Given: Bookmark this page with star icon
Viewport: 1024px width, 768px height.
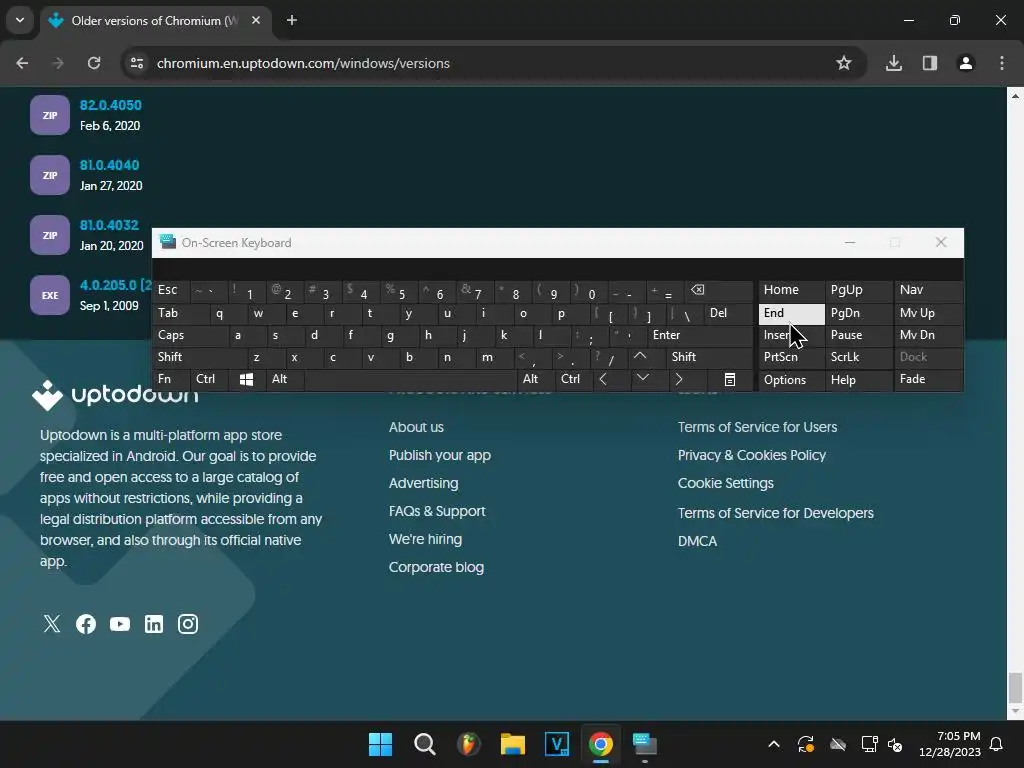Looking at the screenshot, I should [844, 63].
